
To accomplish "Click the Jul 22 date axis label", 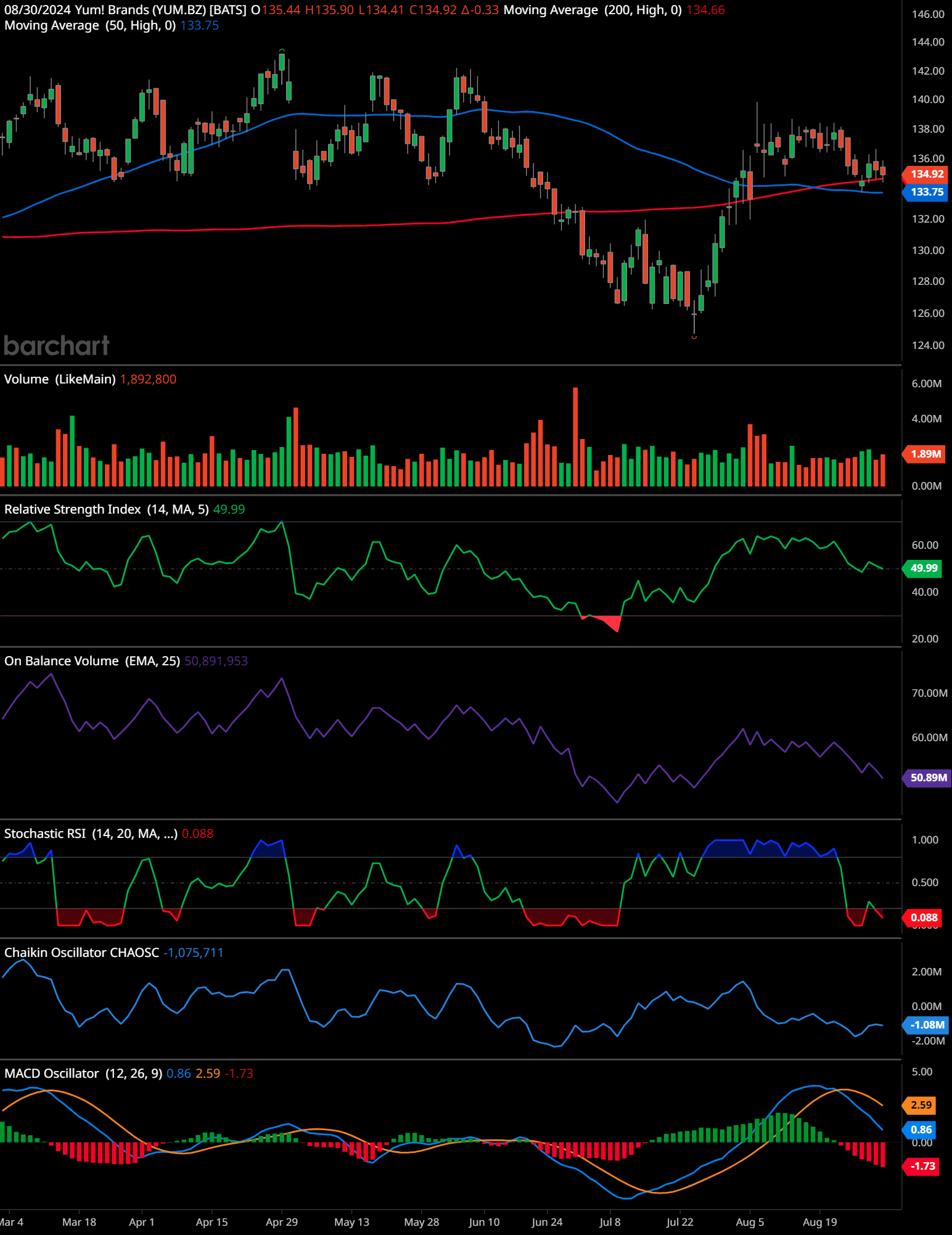I will pyautogui.click(x=680, y=1222).
